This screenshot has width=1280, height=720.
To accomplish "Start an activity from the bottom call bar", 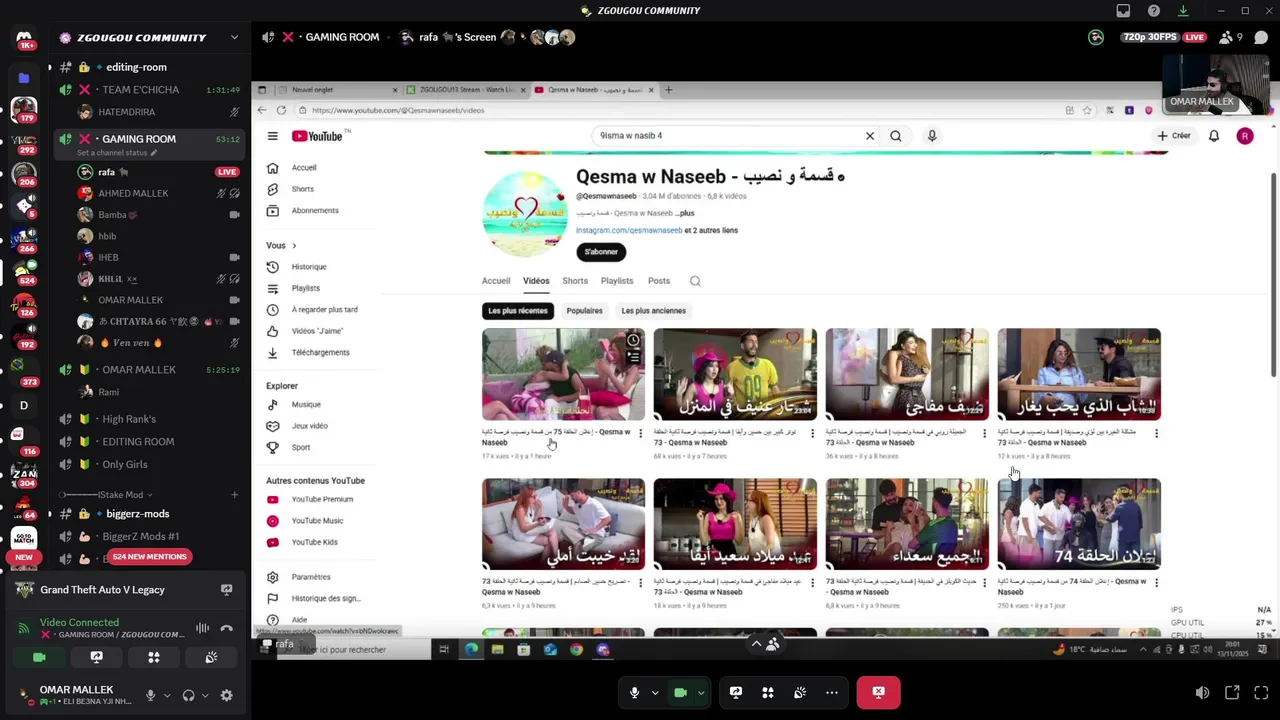I will tap(767, 692).
